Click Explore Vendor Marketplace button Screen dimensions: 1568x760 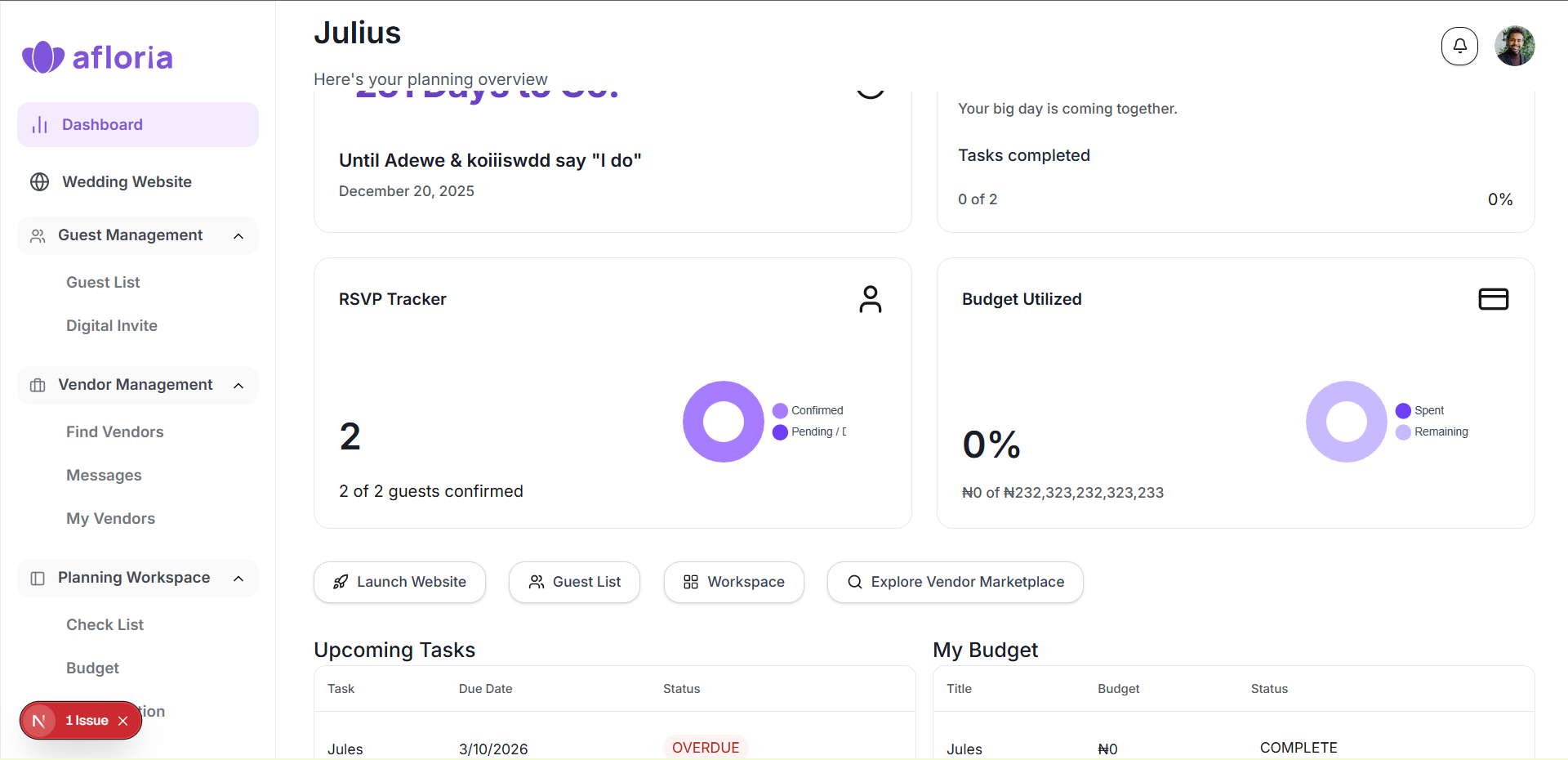(955, 582)
